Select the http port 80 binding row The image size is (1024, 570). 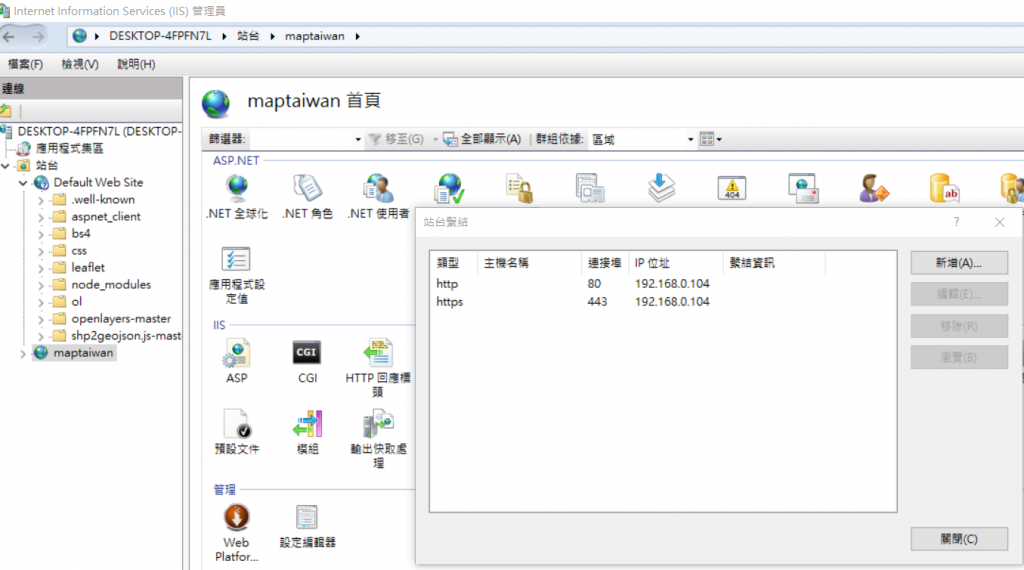662,284
